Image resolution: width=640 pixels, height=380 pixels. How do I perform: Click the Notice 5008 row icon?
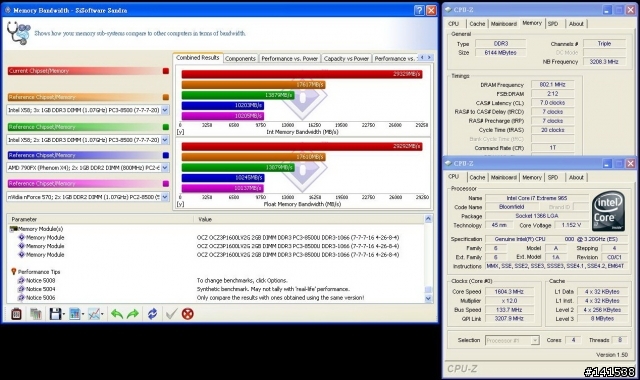21,280
